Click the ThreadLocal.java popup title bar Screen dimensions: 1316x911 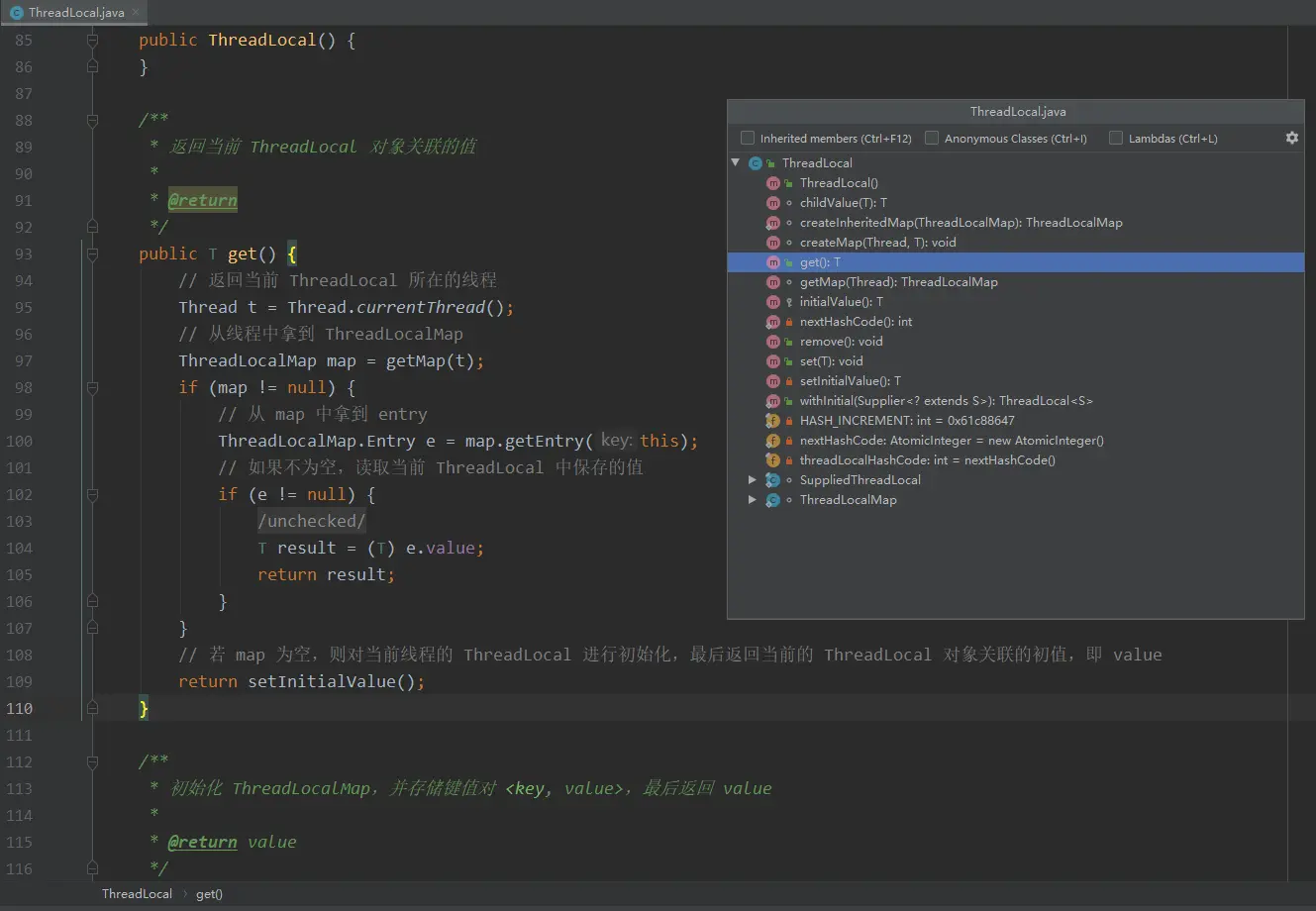(1016, 112)
